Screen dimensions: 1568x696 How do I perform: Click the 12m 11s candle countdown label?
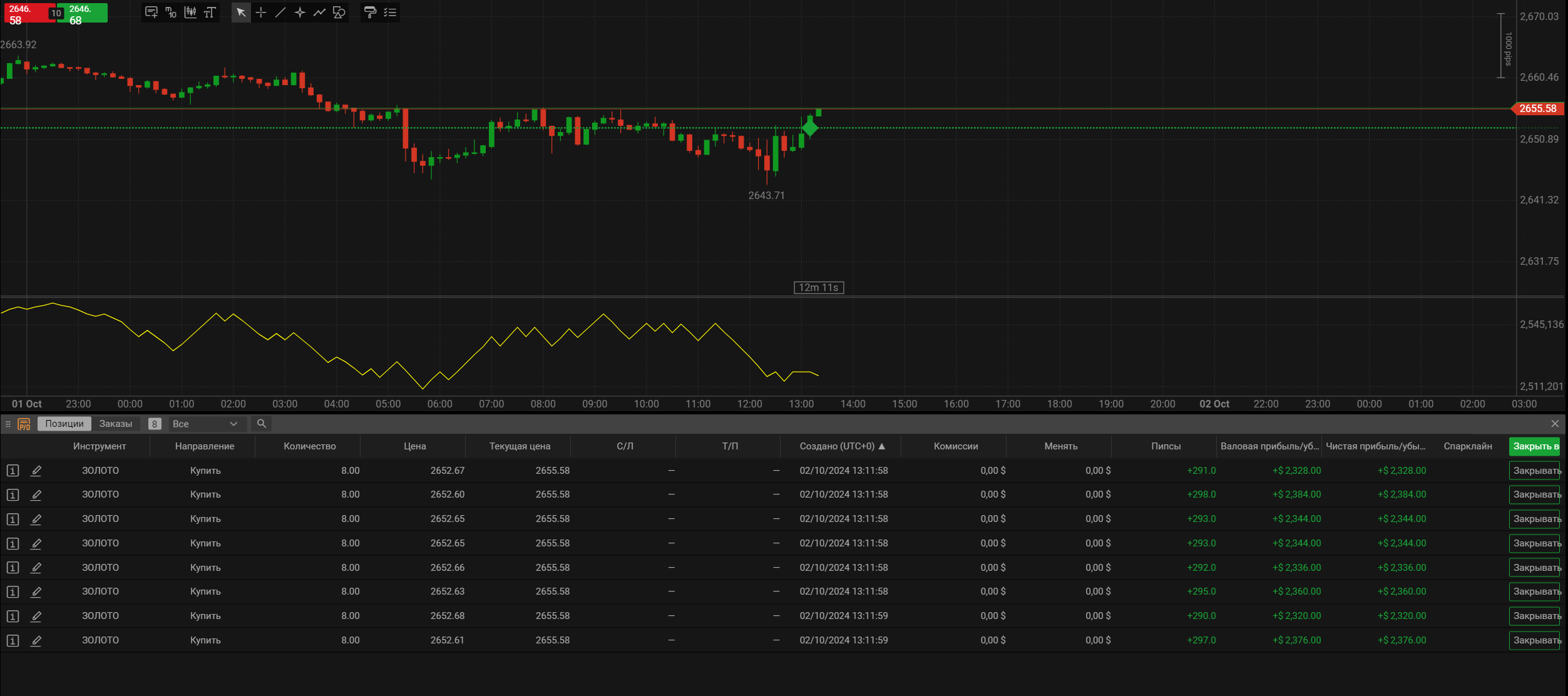[x=819, y=287]
